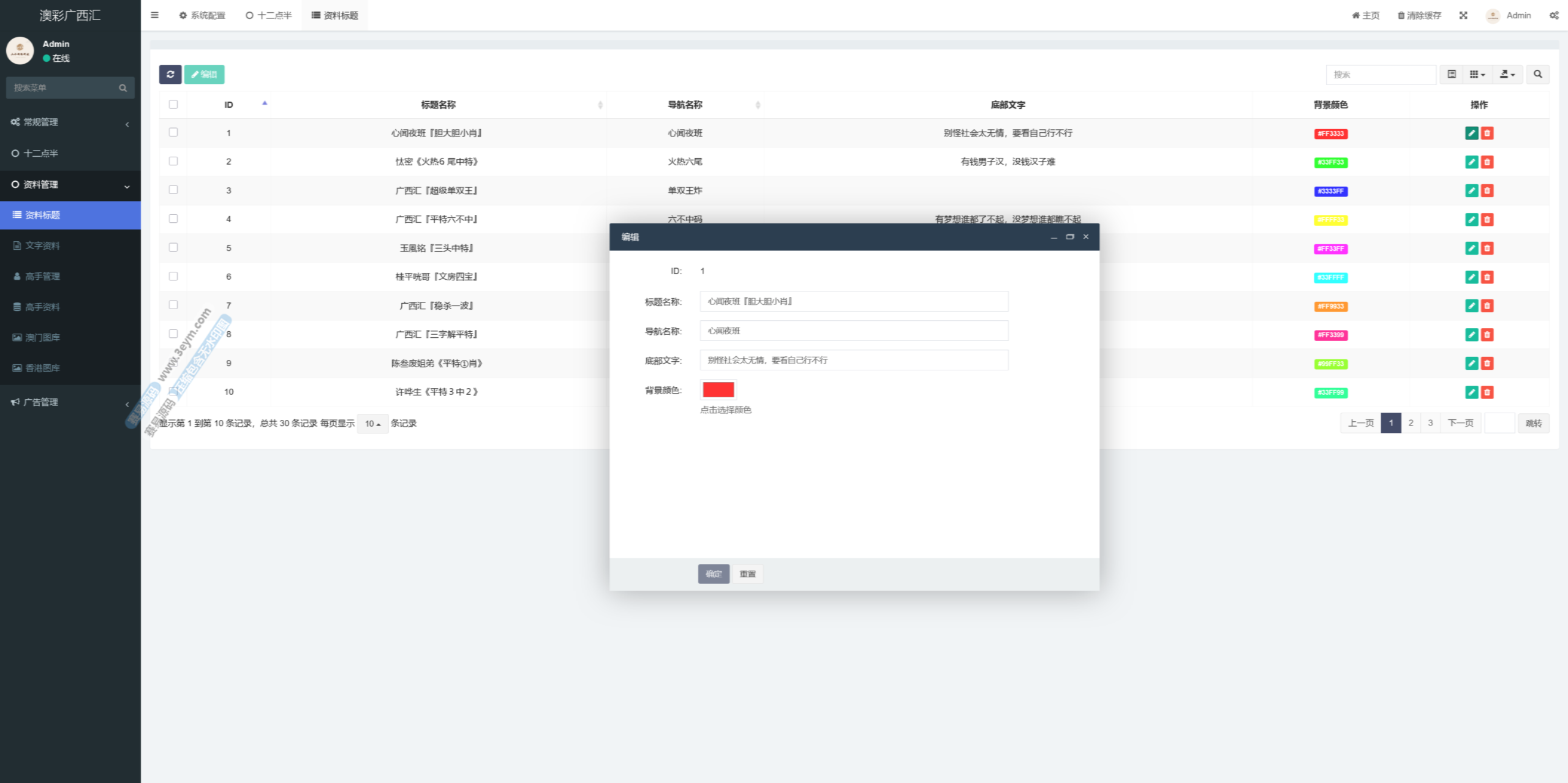Open the export data dropdown
Image resolution: width=1568 pixels, height=783 pixels.
[1507, 74]
